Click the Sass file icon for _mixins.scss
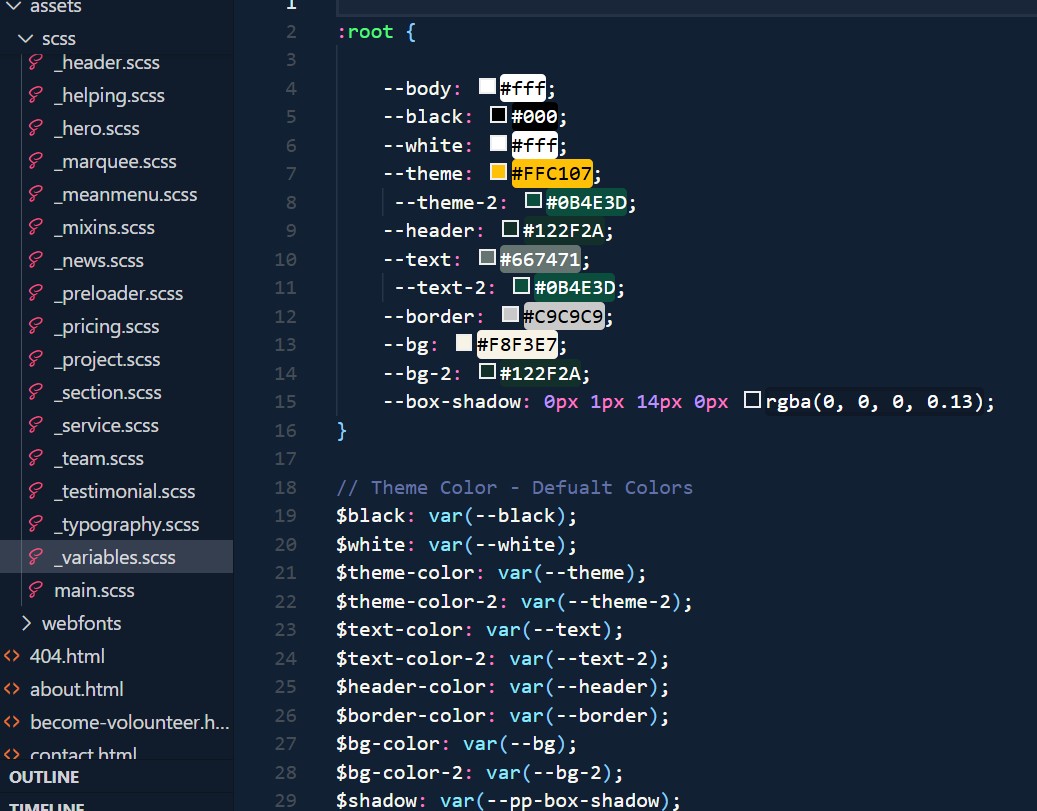The height and width of the screenshot is (811, 1037). (36, 228)
